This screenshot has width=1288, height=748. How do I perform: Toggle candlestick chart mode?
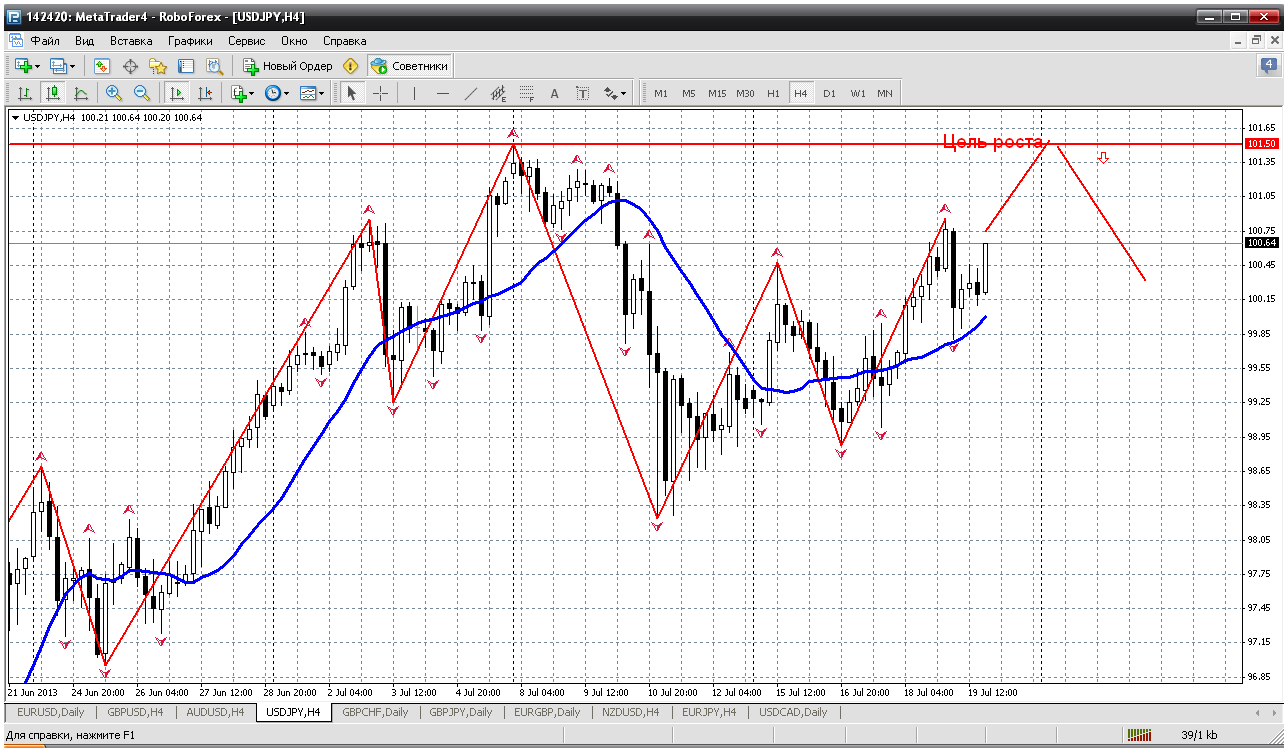click(52, 93)
